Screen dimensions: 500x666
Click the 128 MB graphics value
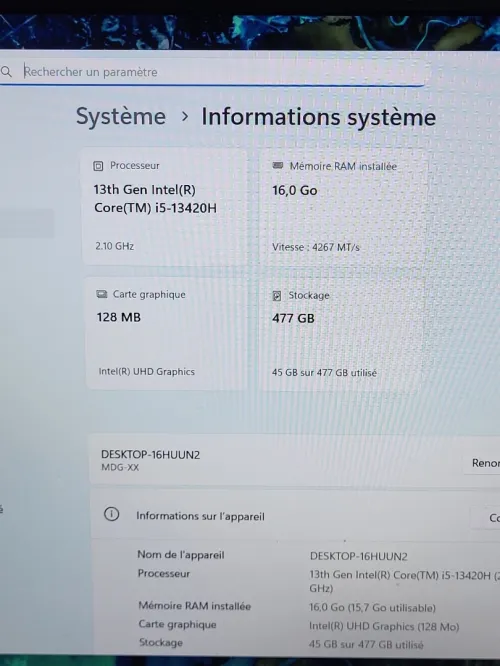point(119,317)
